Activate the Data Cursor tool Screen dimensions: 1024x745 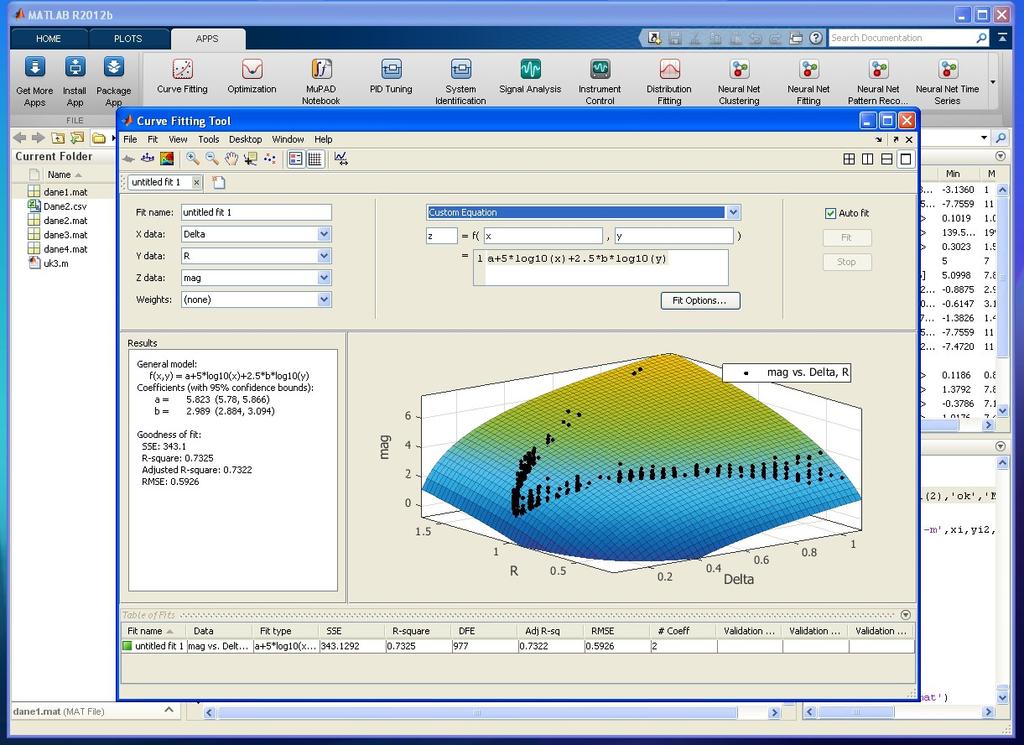[250, 158]
